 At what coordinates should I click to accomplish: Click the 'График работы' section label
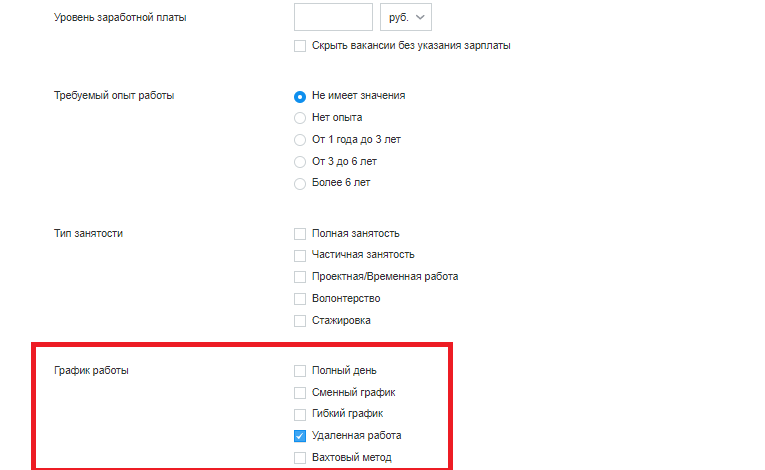(x=91, y=371)
